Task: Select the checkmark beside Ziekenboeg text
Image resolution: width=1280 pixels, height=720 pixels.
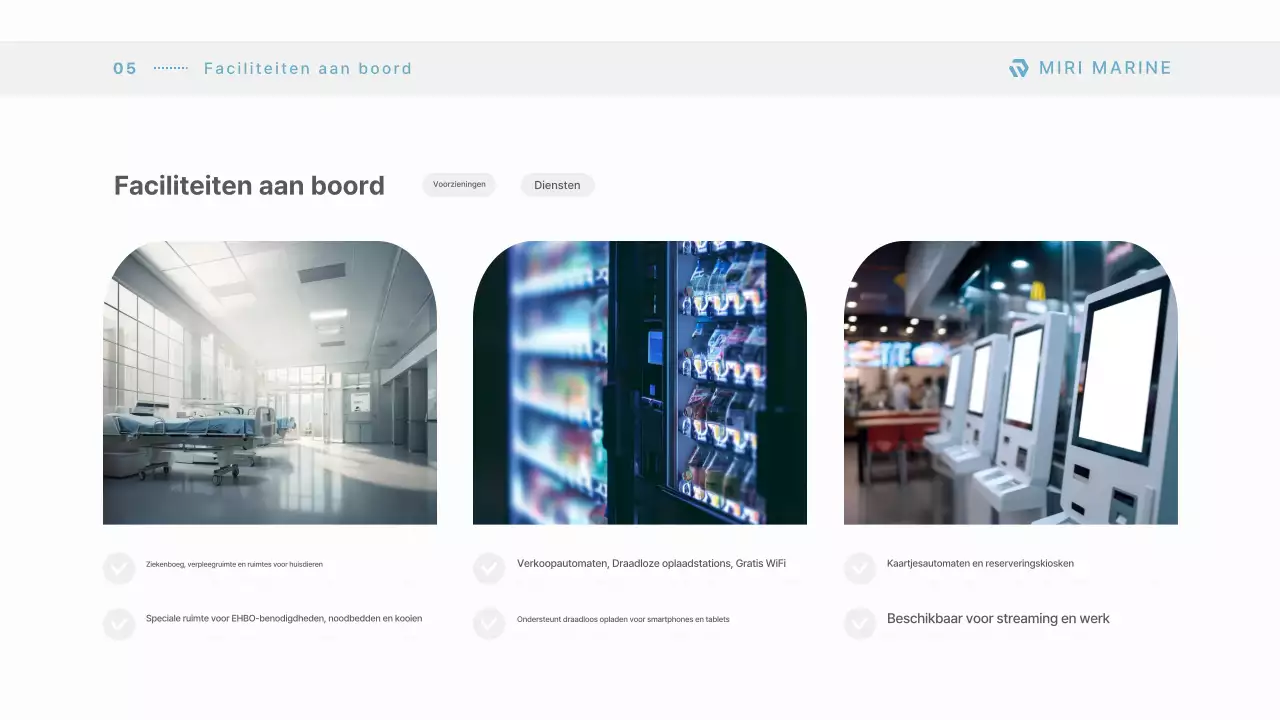Action: click(x=119, y=567)
